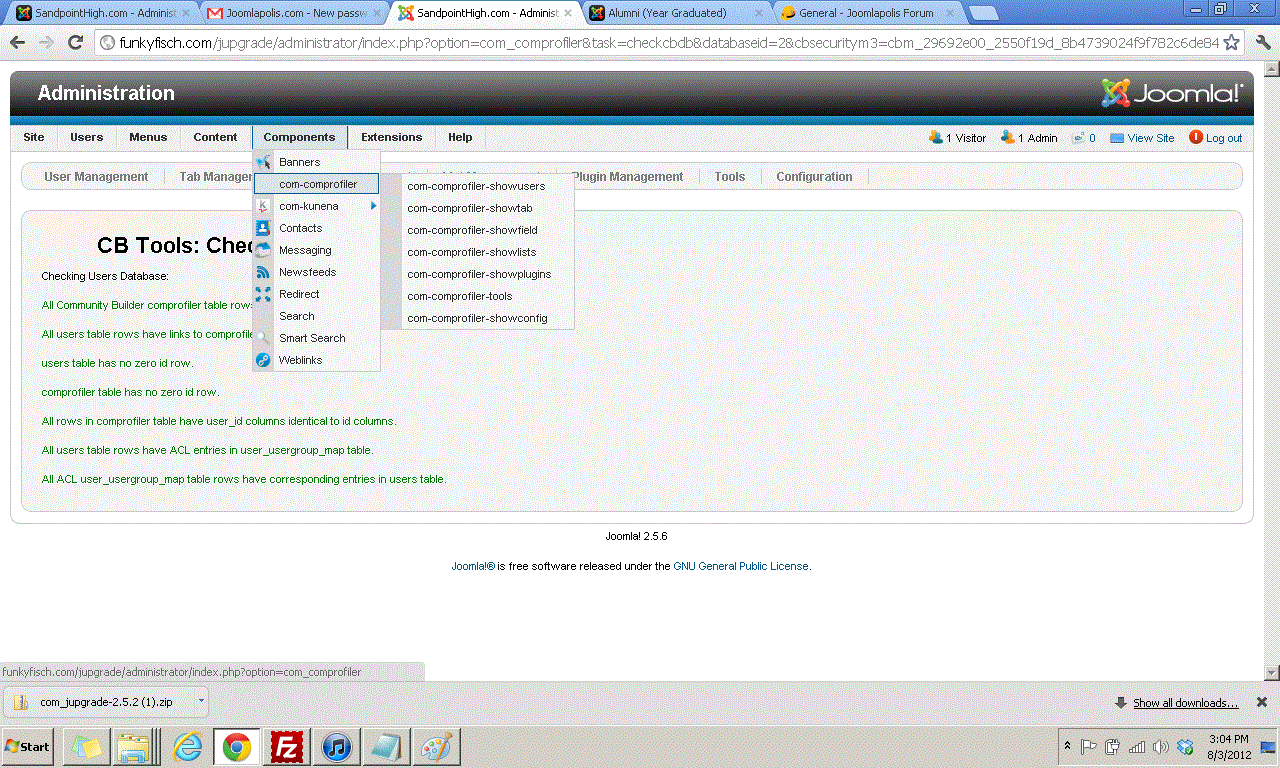
Task: Open the com_jupgrade download options arrow
Action: point(200,701)
